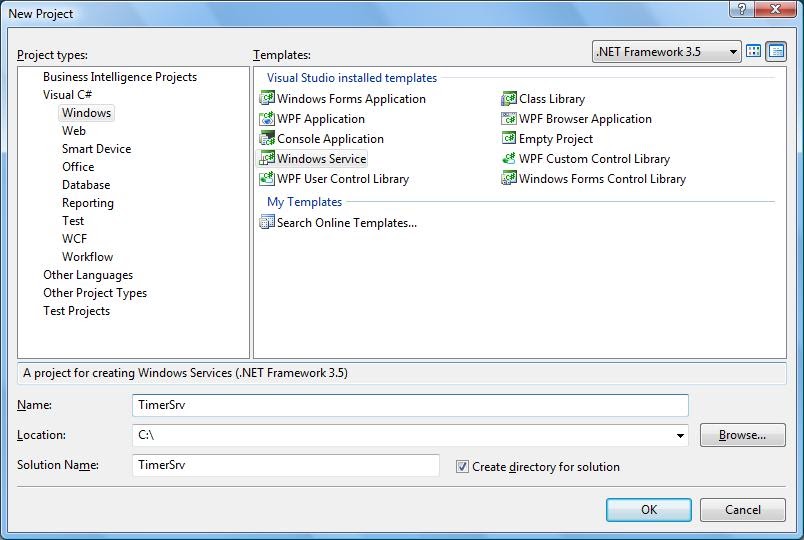804x540 pixels.
Task: Select the Test item under Visual C#
Action: pos(73,221)
